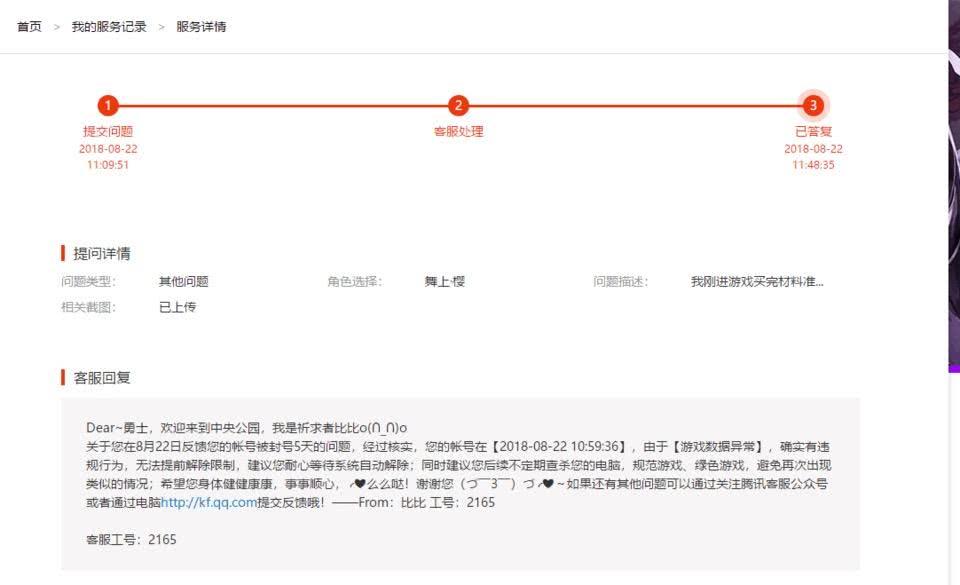Click the step 2 circle icon
The width and height of the screenshot is (960, 585).
click(x=458, y=106)
